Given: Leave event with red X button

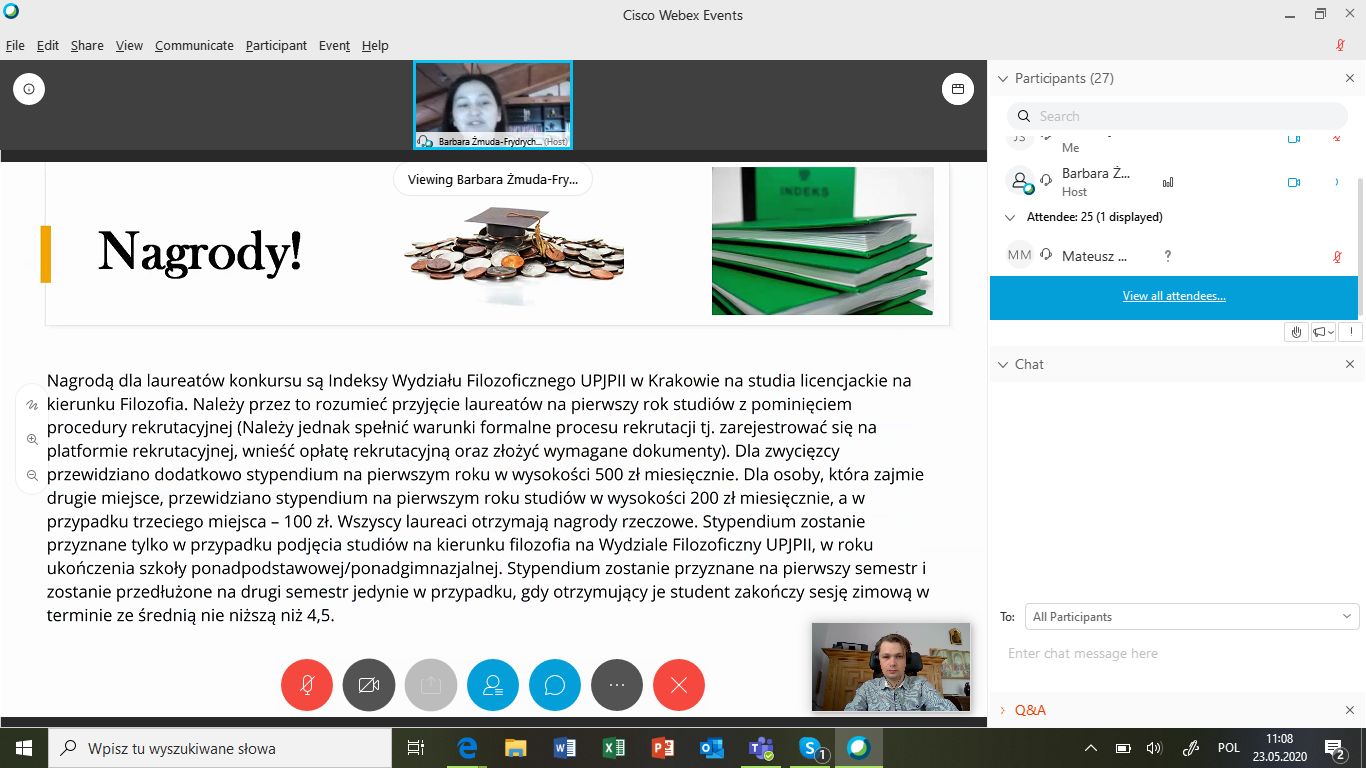Looking at the screenshot, I should tap(679, 685).
